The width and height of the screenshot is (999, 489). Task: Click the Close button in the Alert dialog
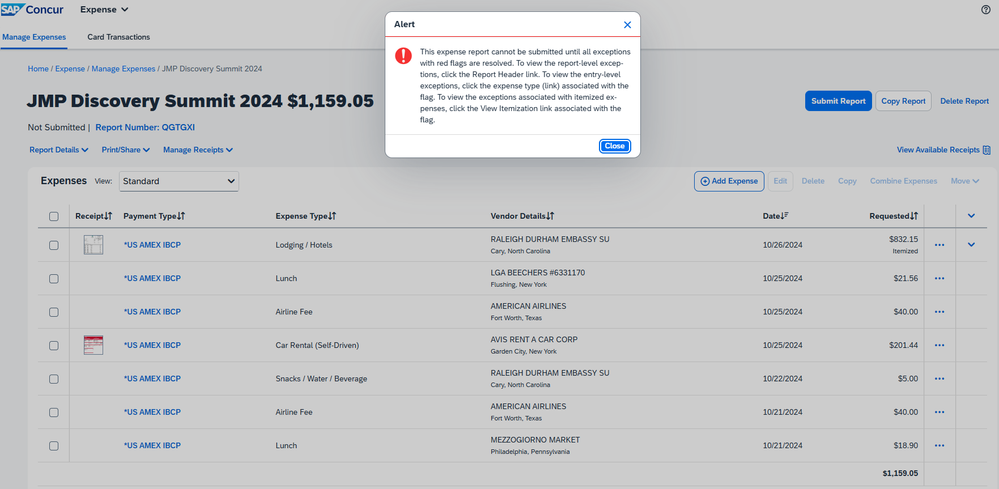click(x=615, y=146)
